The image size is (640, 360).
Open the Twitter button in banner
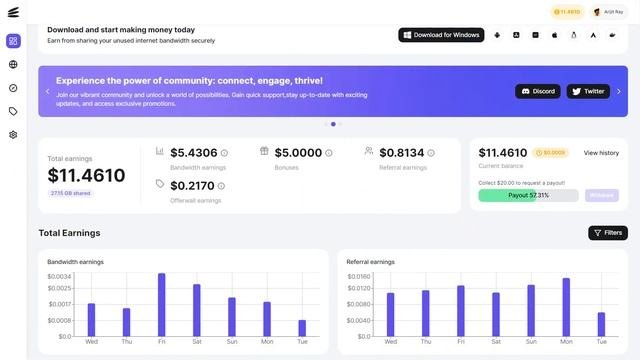point(588,91)
